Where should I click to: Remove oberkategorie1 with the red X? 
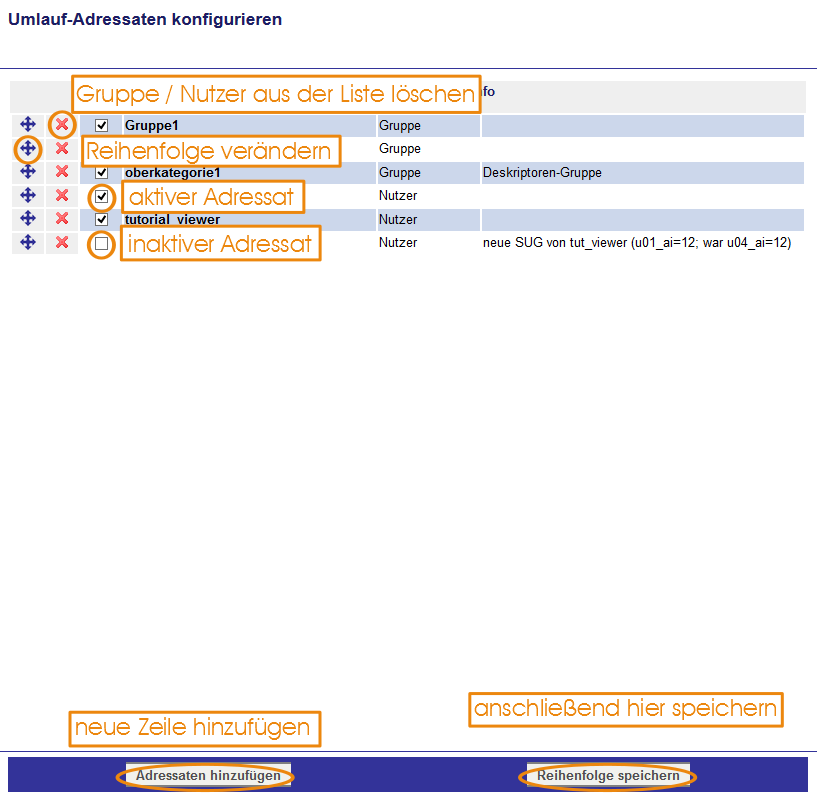tap(62, 171)
